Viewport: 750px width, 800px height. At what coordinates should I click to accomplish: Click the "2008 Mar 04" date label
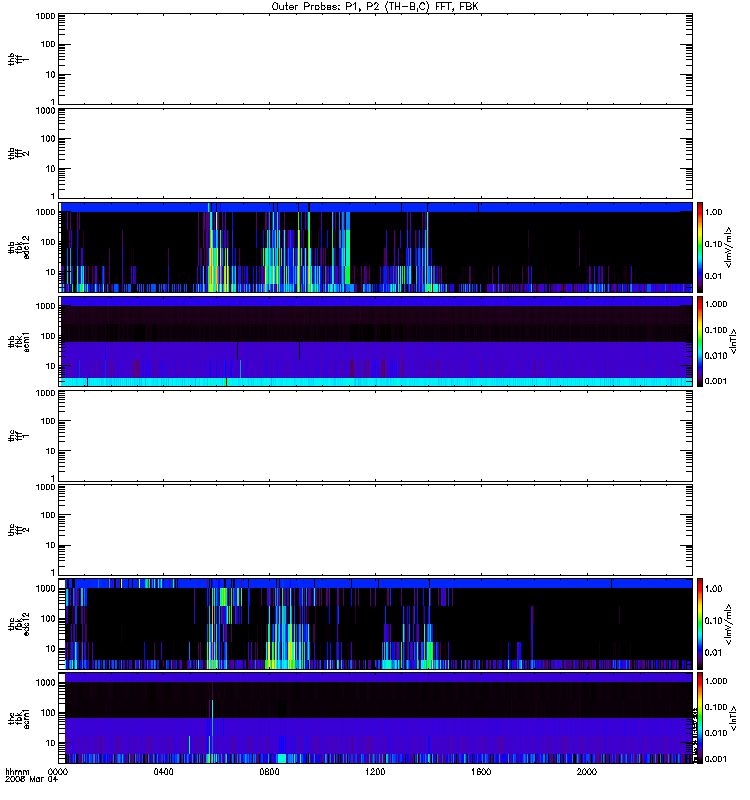[31, 780]
